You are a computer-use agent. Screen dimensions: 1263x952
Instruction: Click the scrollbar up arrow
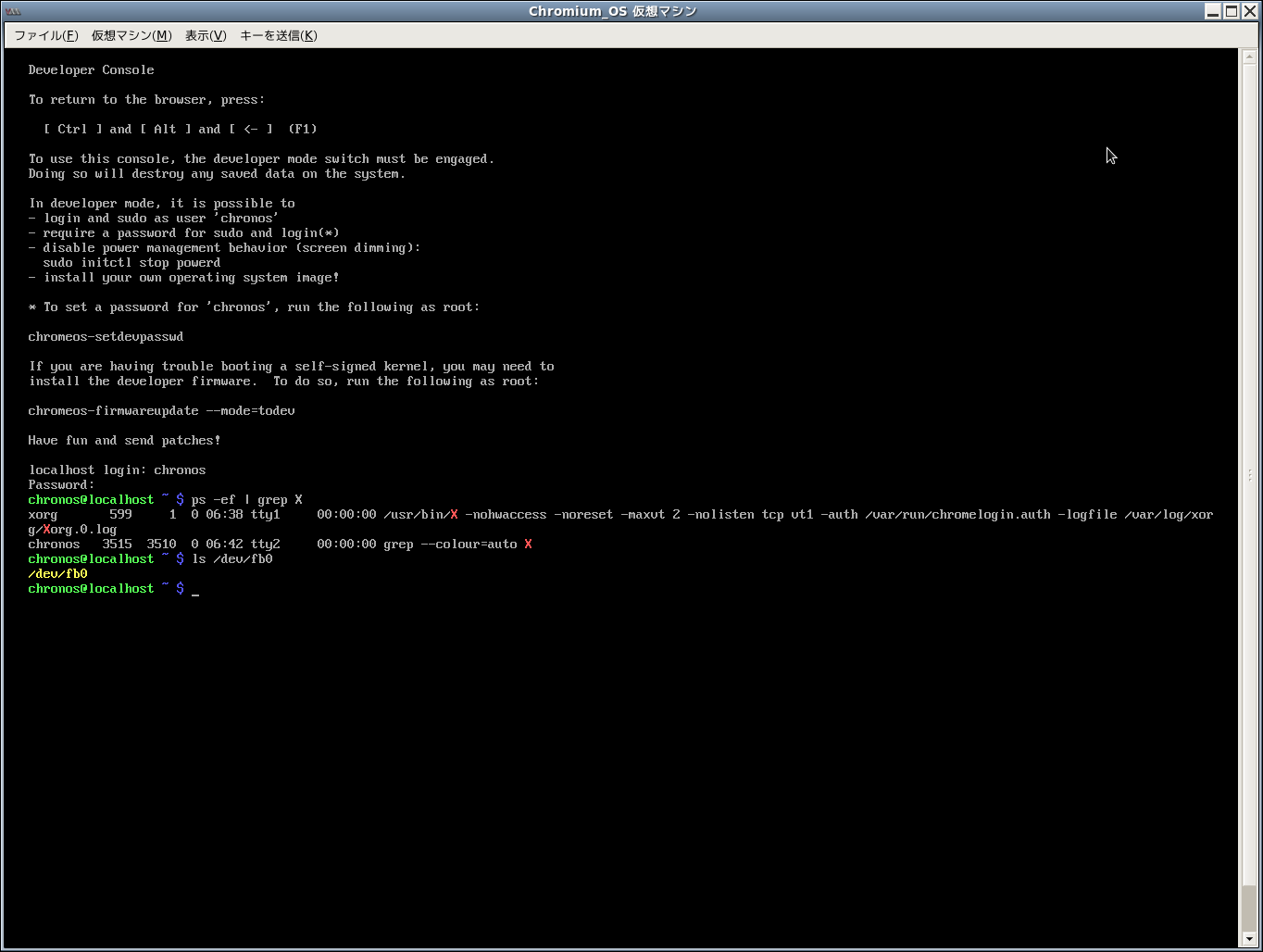1249,56
